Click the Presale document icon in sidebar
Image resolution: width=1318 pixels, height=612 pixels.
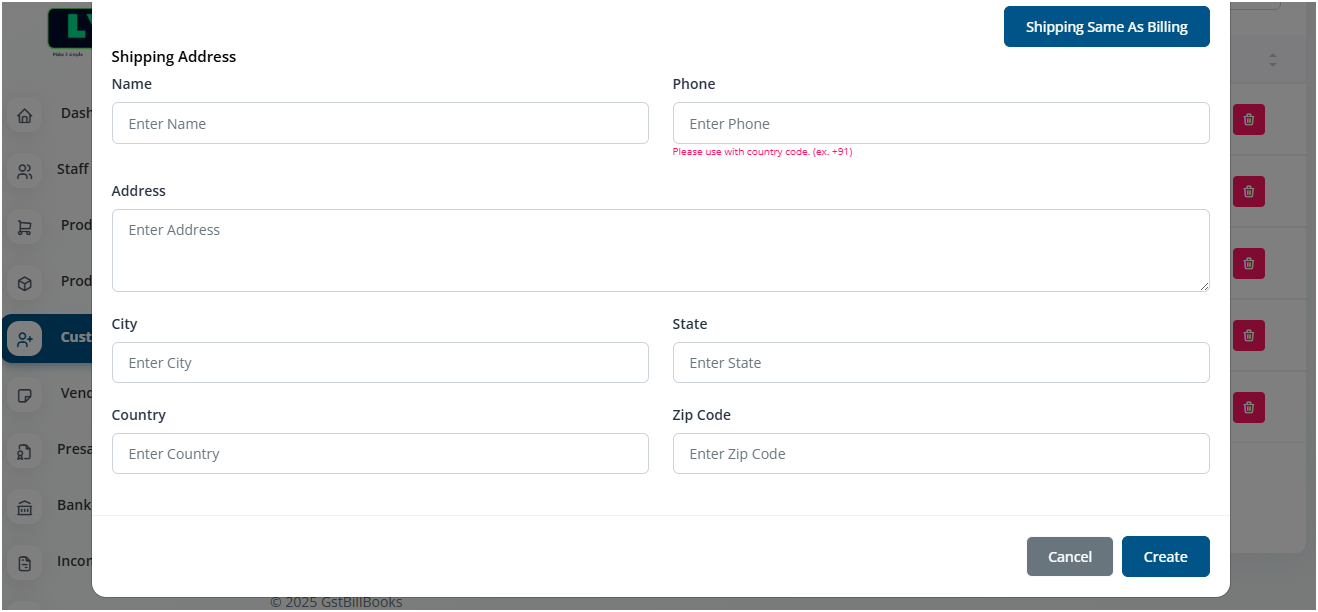25,452
